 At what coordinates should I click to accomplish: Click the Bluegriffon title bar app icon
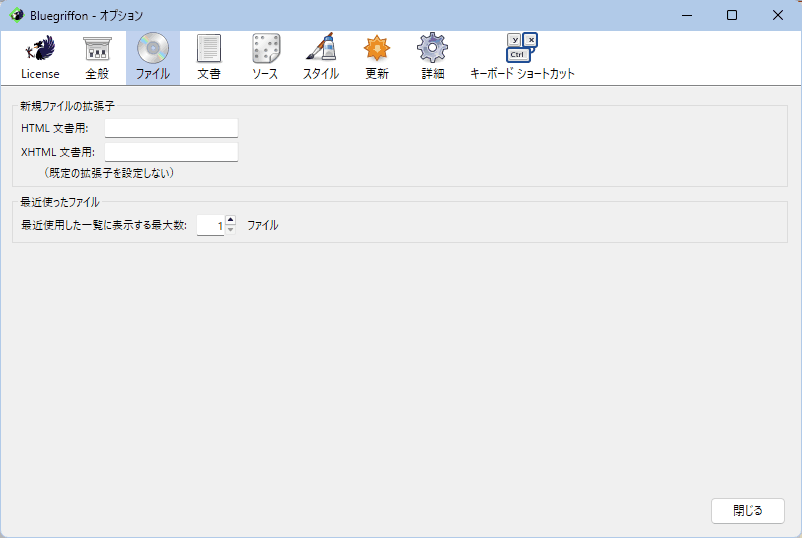point(16,15)
